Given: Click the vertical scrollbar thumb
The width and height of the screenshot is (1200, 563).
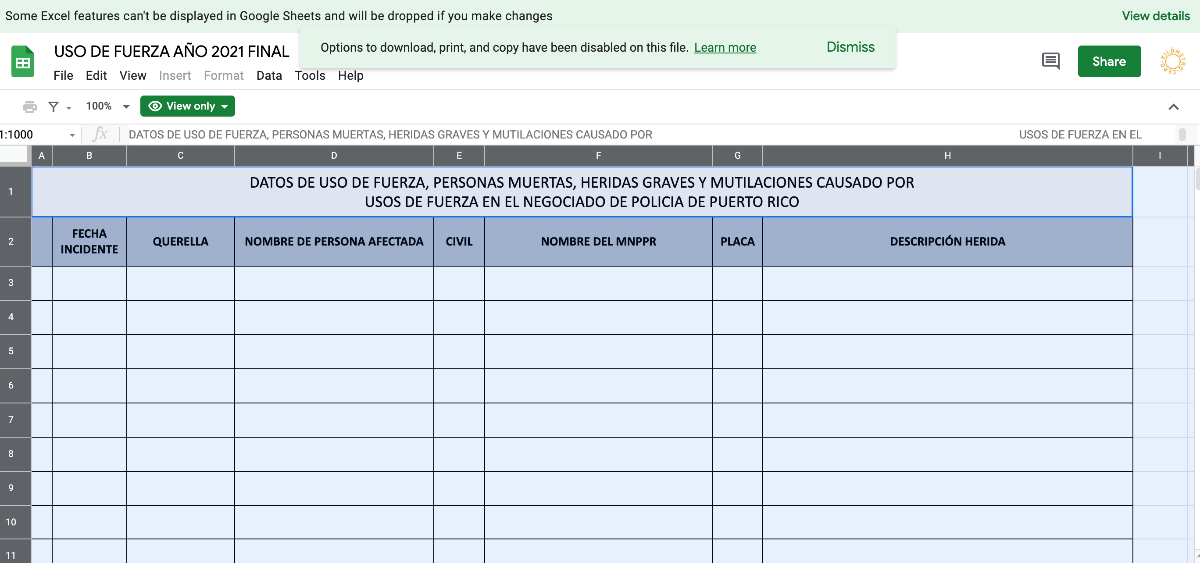Looking at the screenshot, I should point(1196,178).
